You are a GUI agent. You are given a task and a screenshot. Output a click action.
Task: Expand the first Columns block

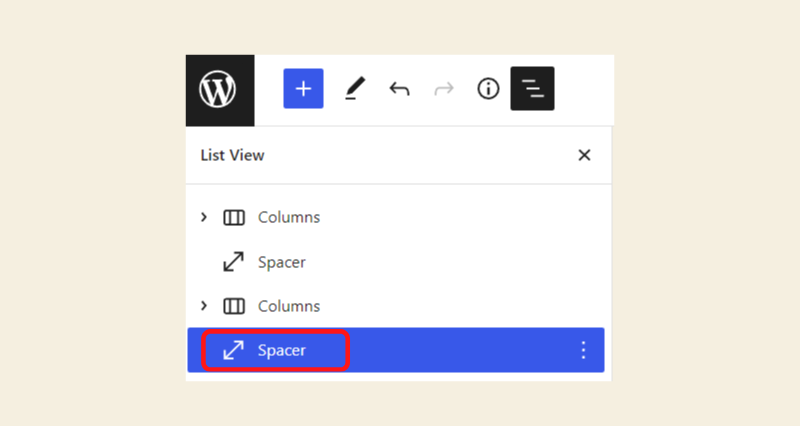tap(204, 217)
